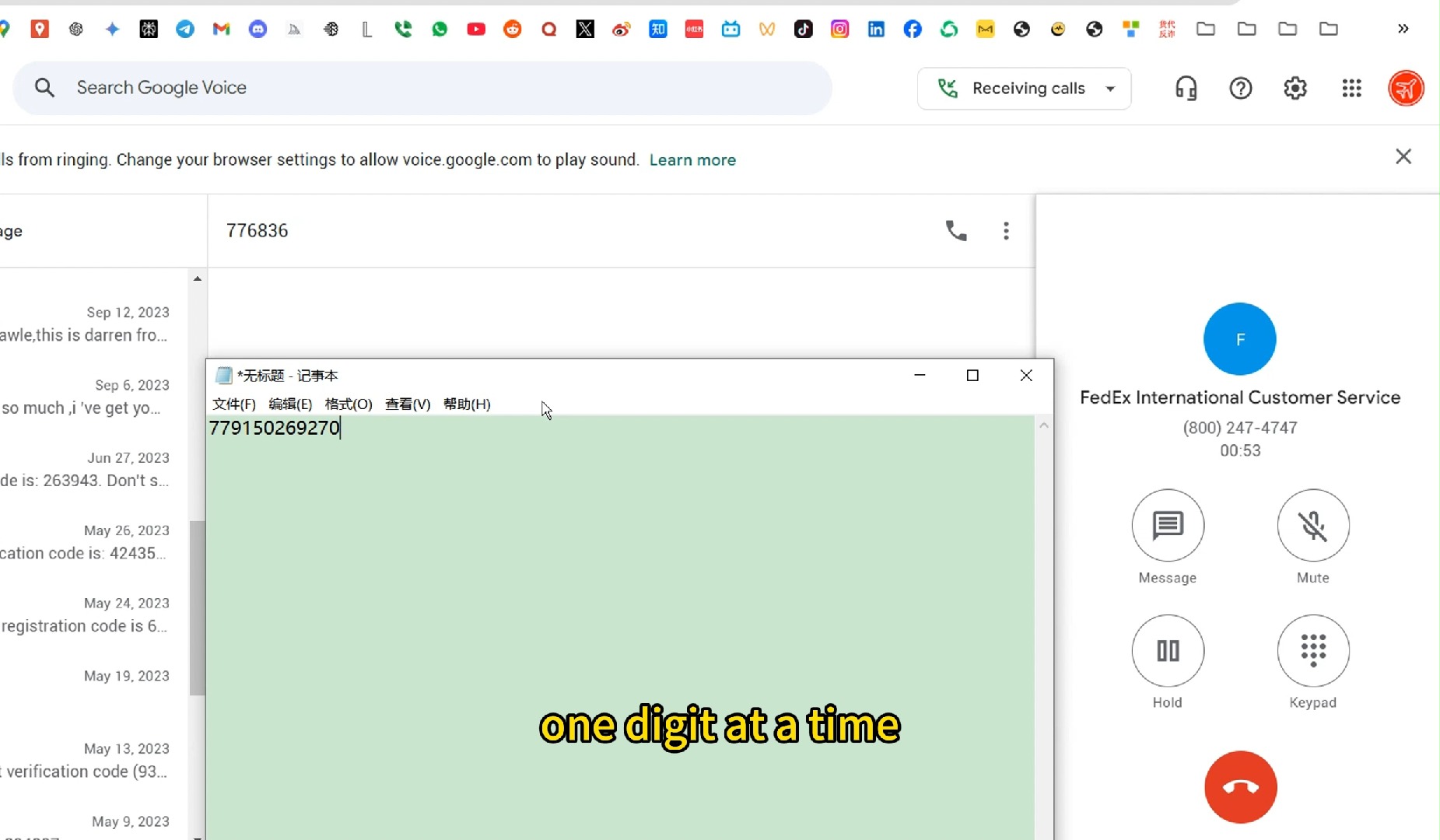Image resolution: width=1440 pixels, height=840 pixels.
Task: Open the Bilibili bookmark
Action: pos(731,30)
